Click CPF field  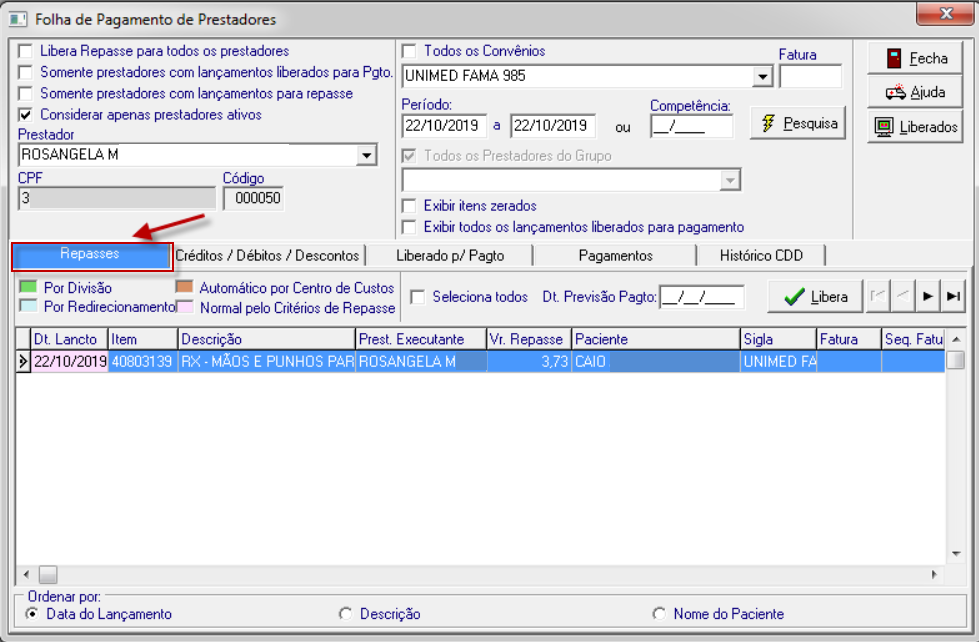[x=117, y=199]
